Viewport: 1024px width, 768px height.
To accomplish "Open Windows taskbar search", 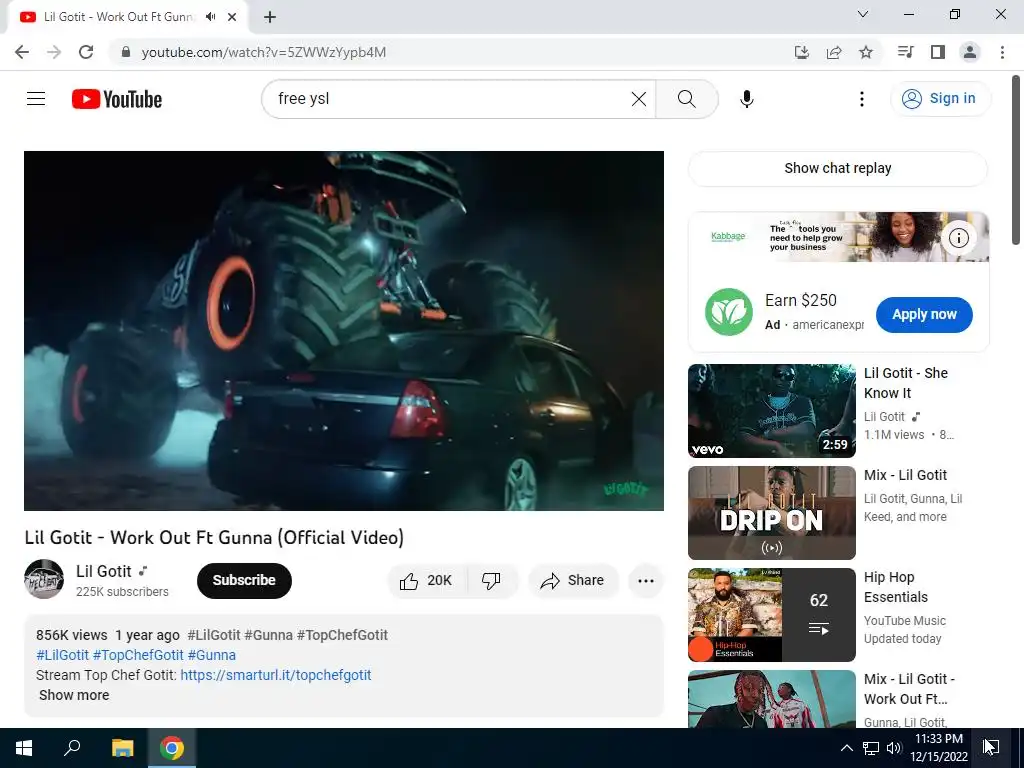I will [x=72, y=748].
